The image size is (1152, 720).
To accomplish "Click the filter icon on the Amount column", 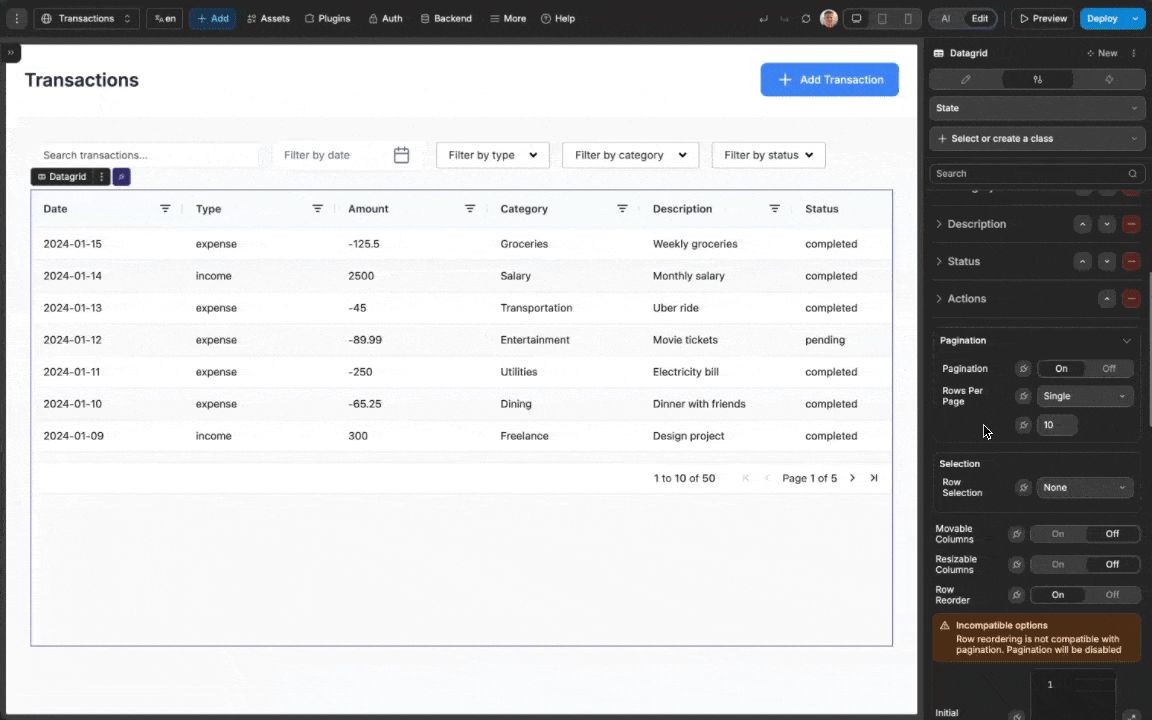I will point(470,208).
